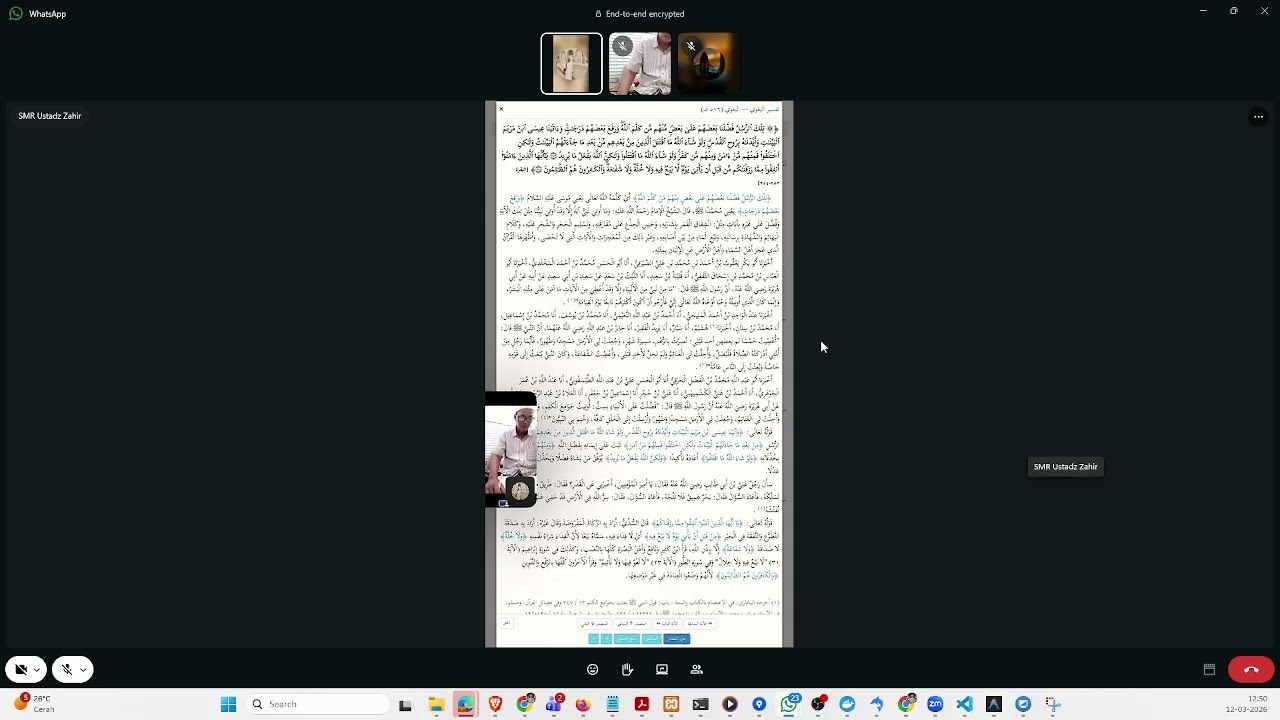Select the muted participant with dark sunset thumbnail

coord(708,64)
